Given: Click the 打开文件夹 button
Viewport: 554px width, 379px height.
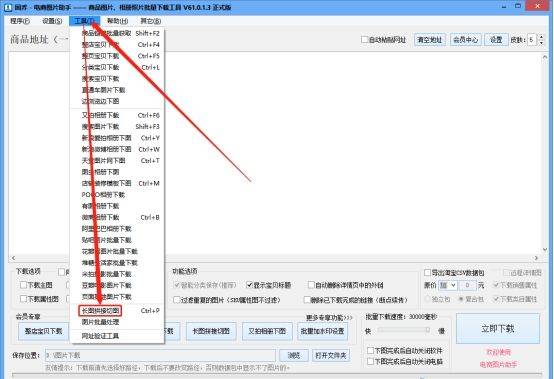Looking at the screenshot, I should coord(331,355).
